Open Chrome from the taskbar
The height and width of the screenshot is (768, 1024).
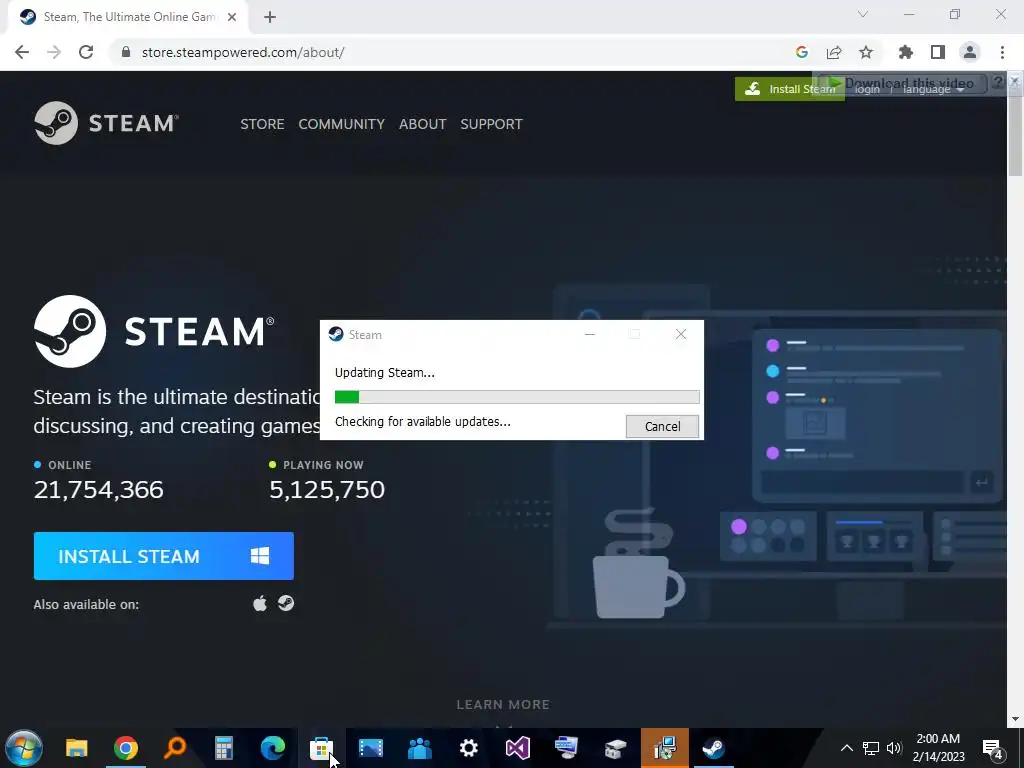pyautogui.click(x=125, y=748)
